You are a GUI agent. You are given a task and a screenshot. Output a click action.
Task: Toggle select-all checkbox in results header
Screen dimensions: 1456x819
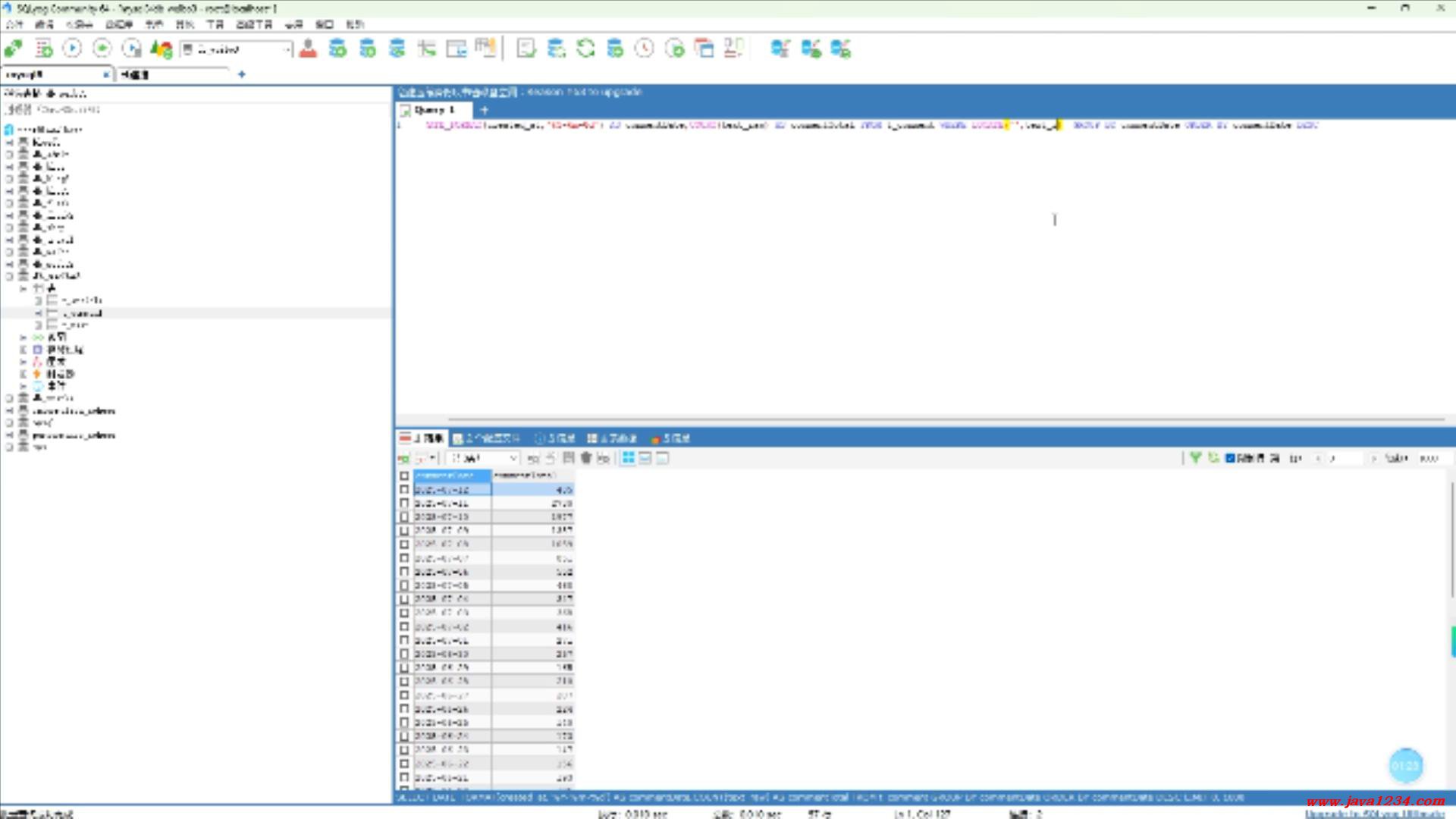click(x=404, y=476)
